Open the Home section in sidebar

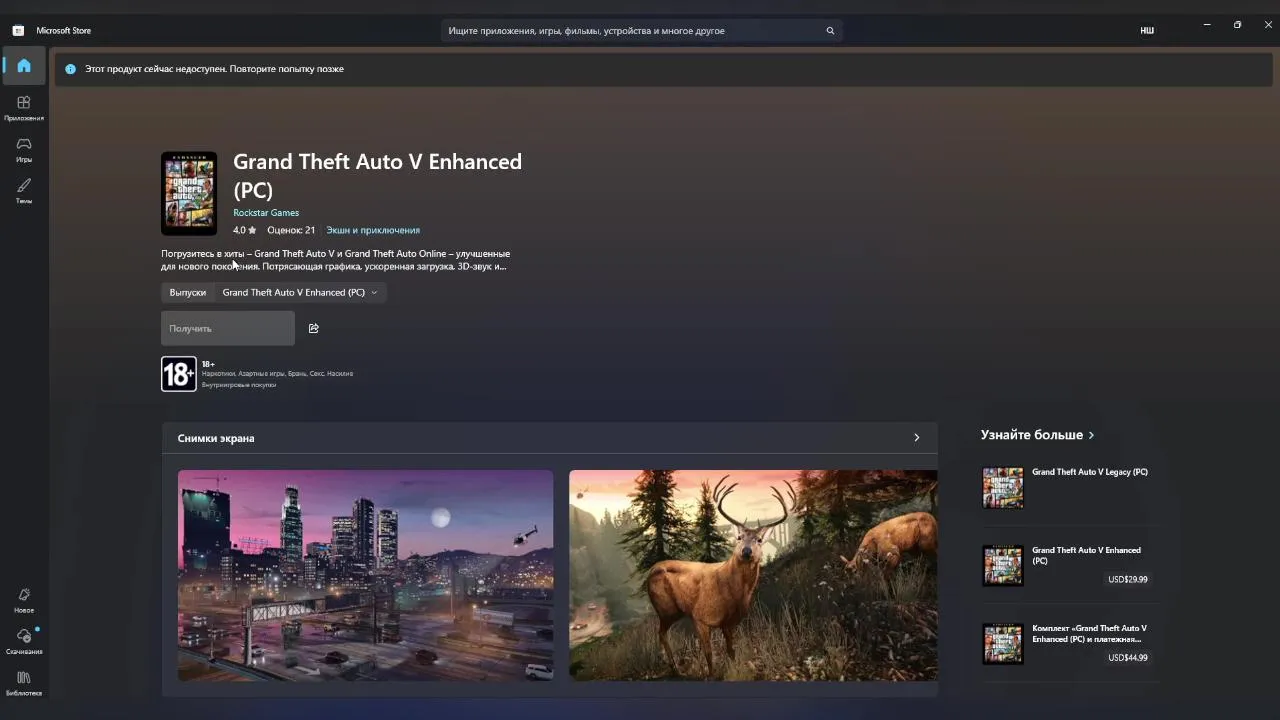pyautogui.click(x=24, y=66)
